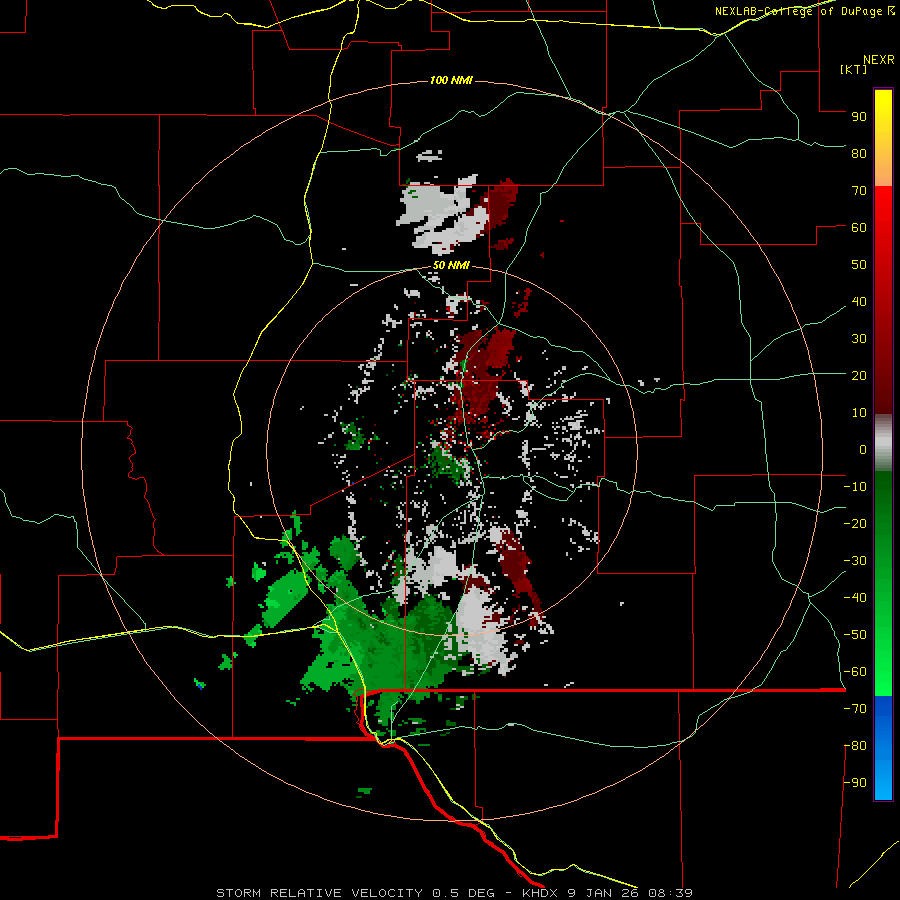Click the [KT] units label
The width and height of the screenshot is (900, 900).
[x=853, y=69]
